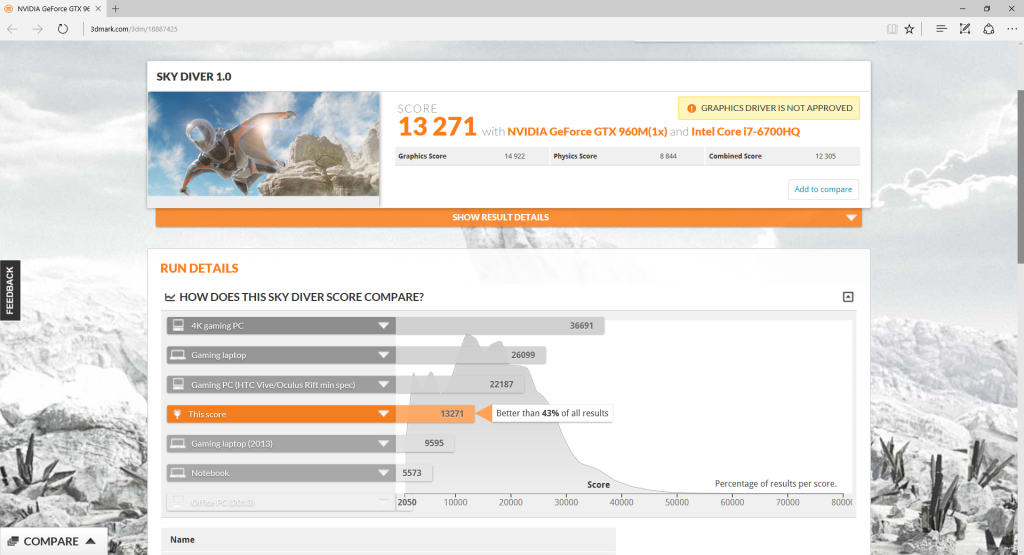Expand the Gaming laptop dropdown arrow

coord(383,355)
